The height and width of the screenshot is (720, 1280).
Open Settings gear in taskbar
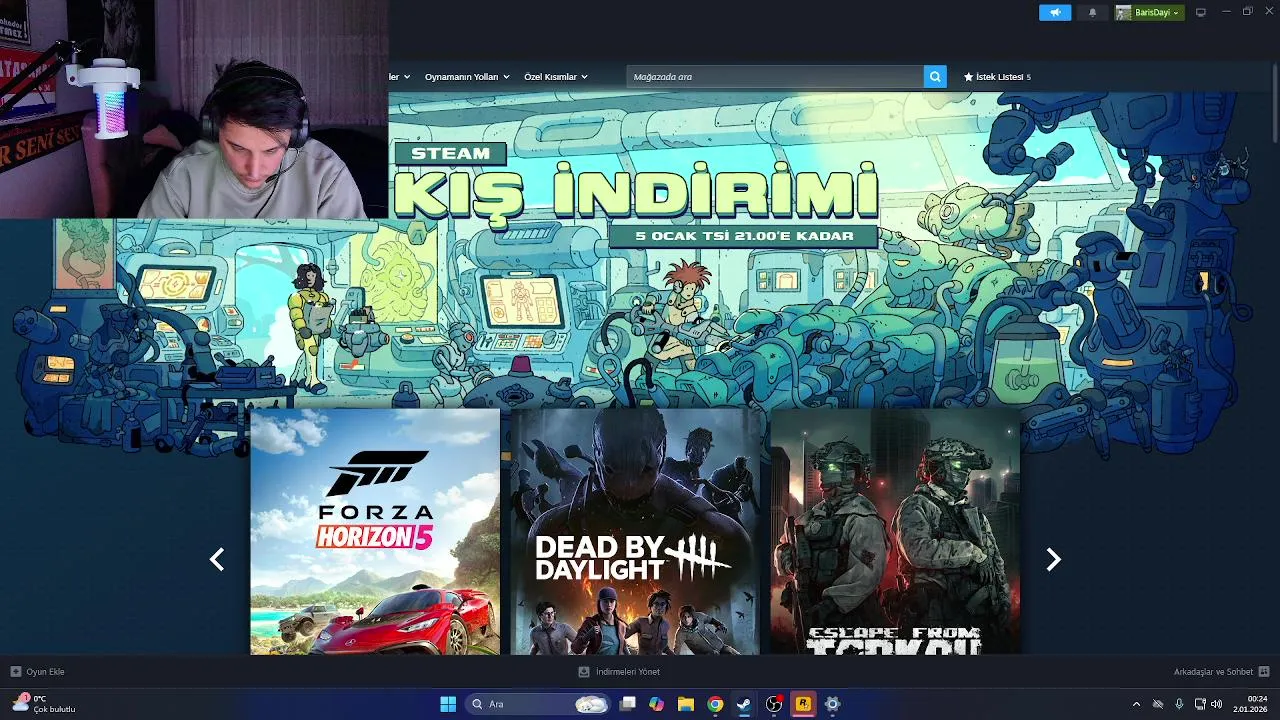click(832, 704)
